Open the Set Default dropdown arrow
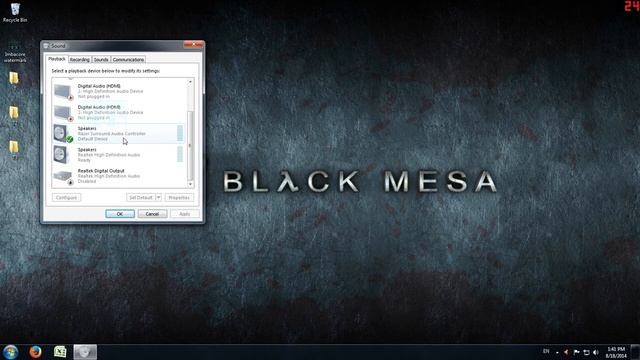The height and width of the screenshot is (360, 640). (x=158, y=198)
